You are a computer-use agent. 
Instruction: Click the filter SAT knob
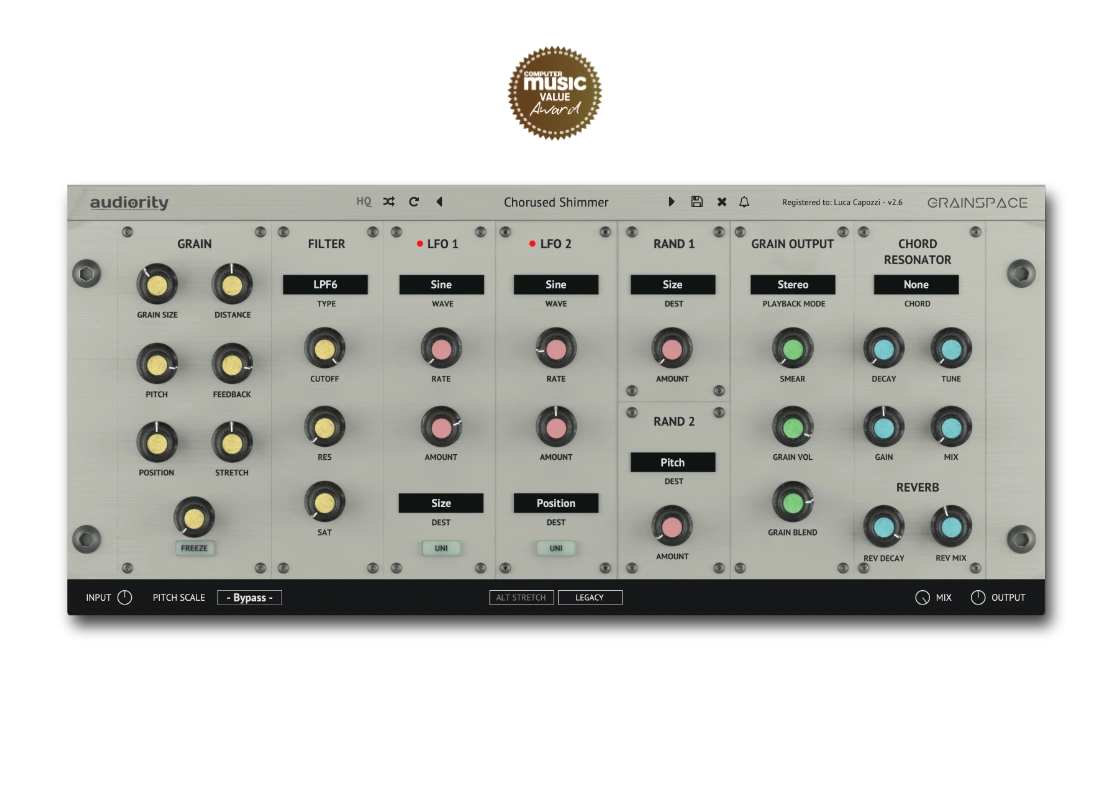(324, 502)
